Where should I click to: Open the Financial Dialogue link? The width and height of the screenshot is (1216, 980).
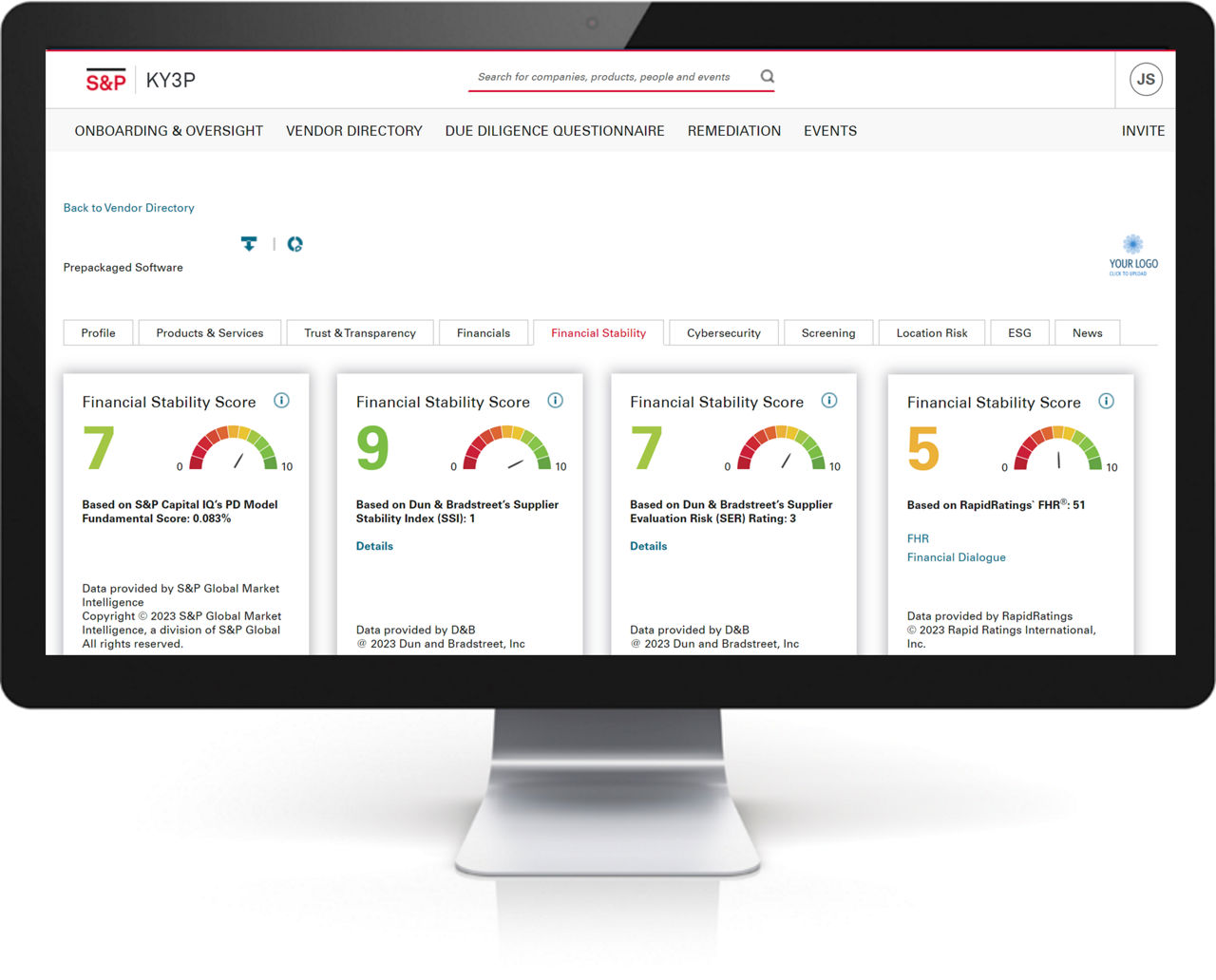click(x=957, y=557)
